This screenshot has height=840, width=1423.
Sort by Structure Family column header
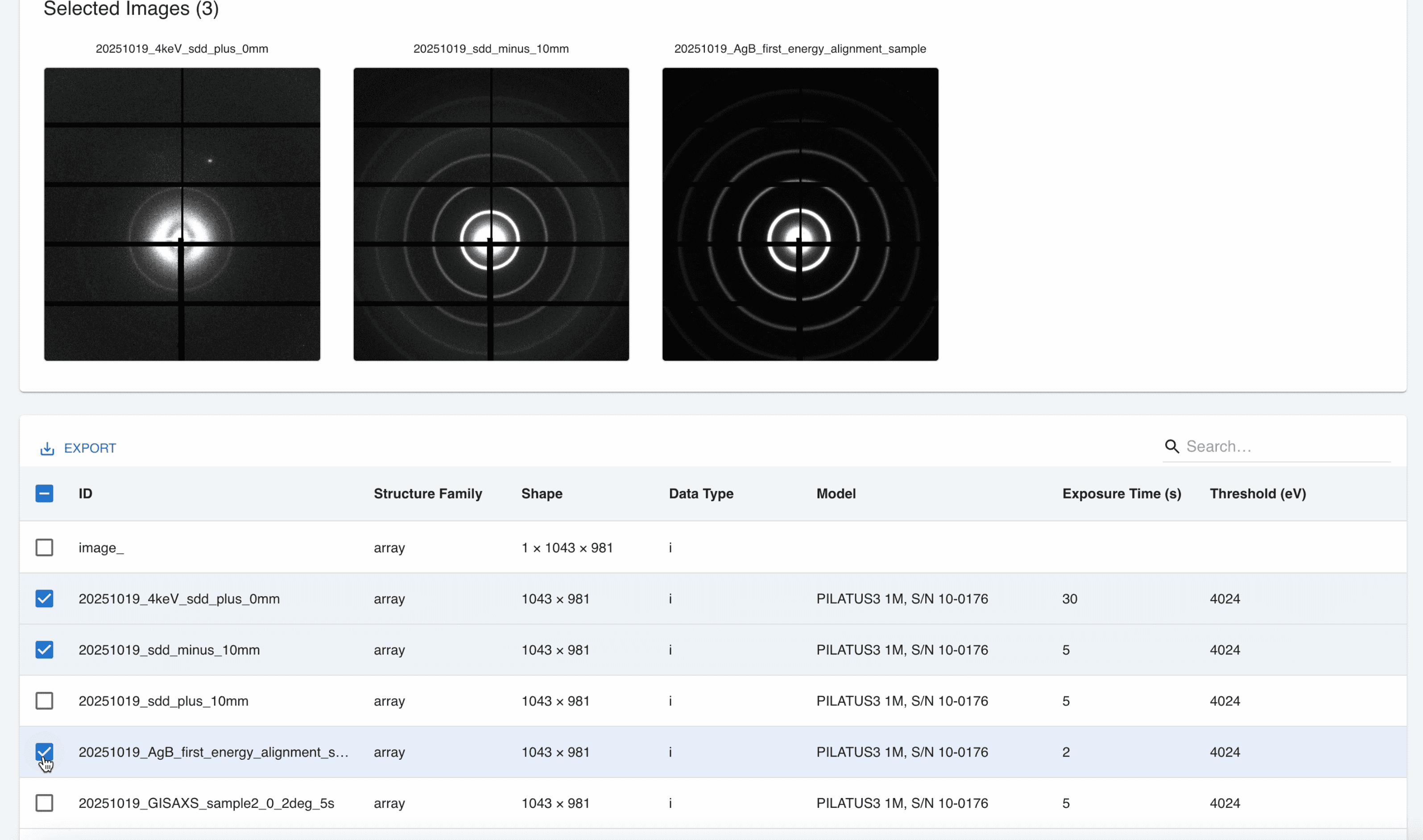427,494
